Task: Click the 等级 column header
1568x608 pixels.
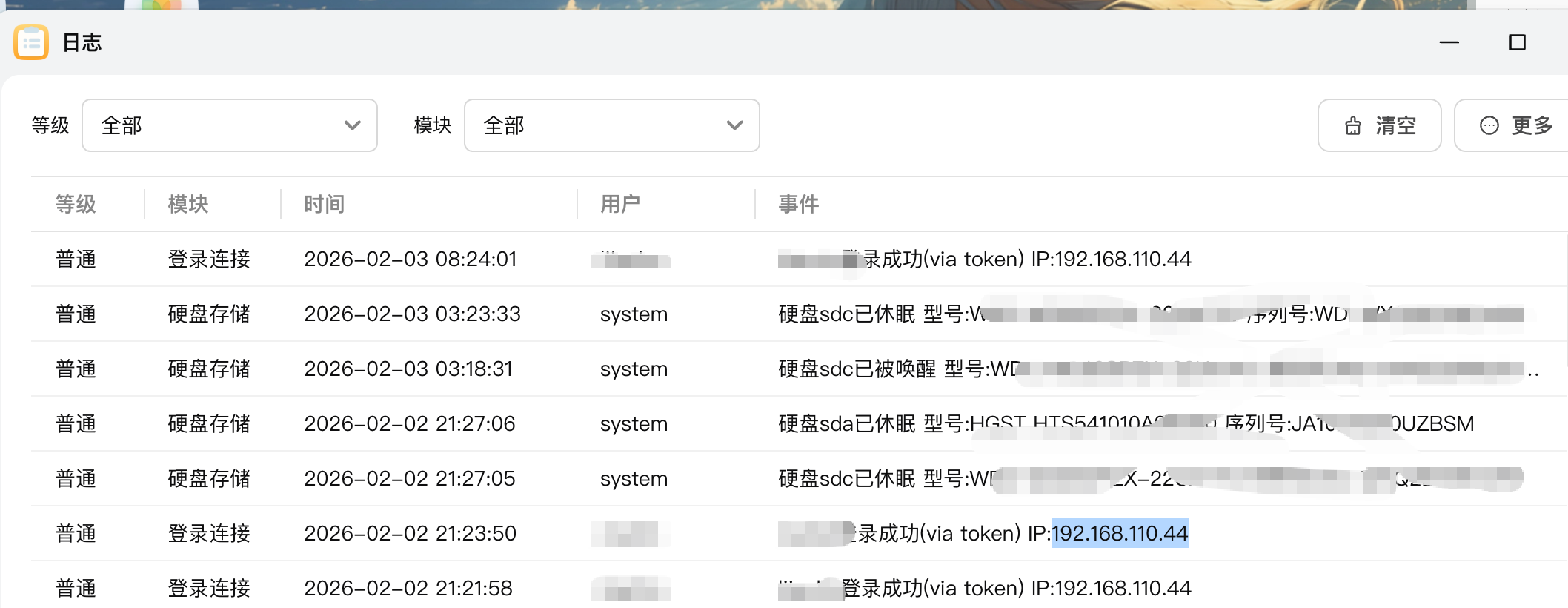Action: (76, 204)
